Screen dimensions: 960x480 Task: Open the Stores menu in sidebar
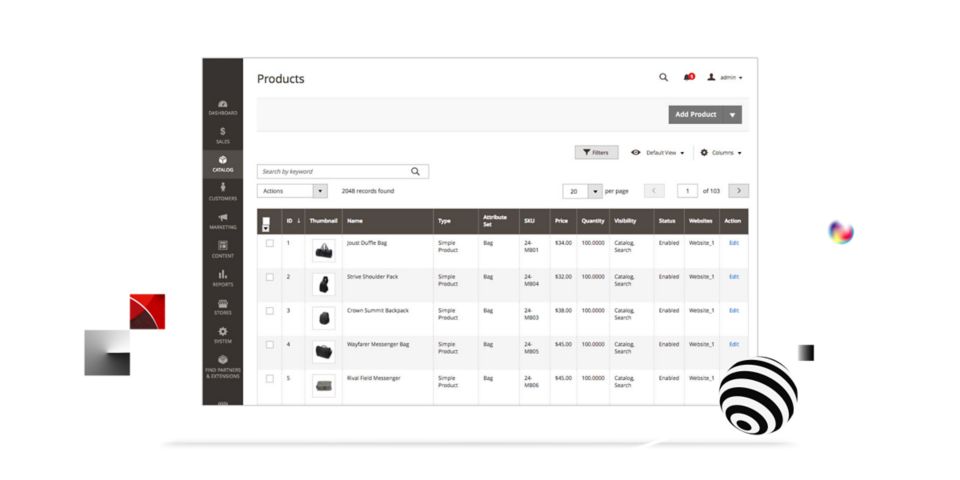(223, 307)
